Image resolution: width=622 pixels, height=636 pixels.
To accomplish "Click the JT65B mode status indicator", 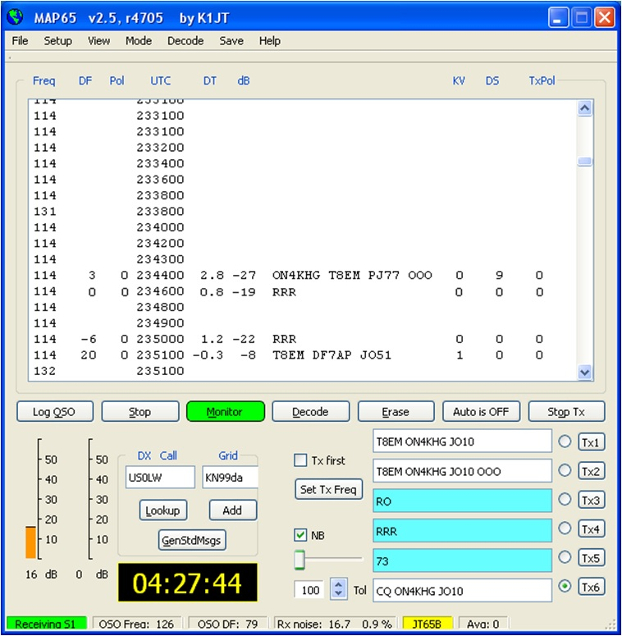I will pyautogui.click(x=427, y=623).
